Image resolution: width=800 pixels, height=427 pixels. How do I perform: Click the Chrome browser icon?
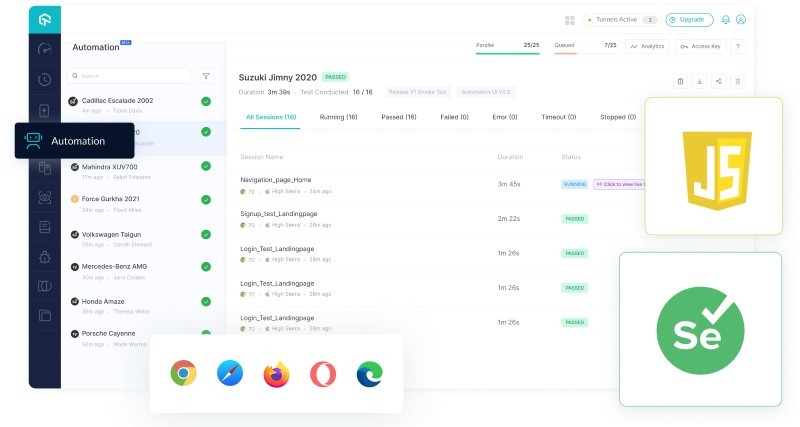coord(184,373)
